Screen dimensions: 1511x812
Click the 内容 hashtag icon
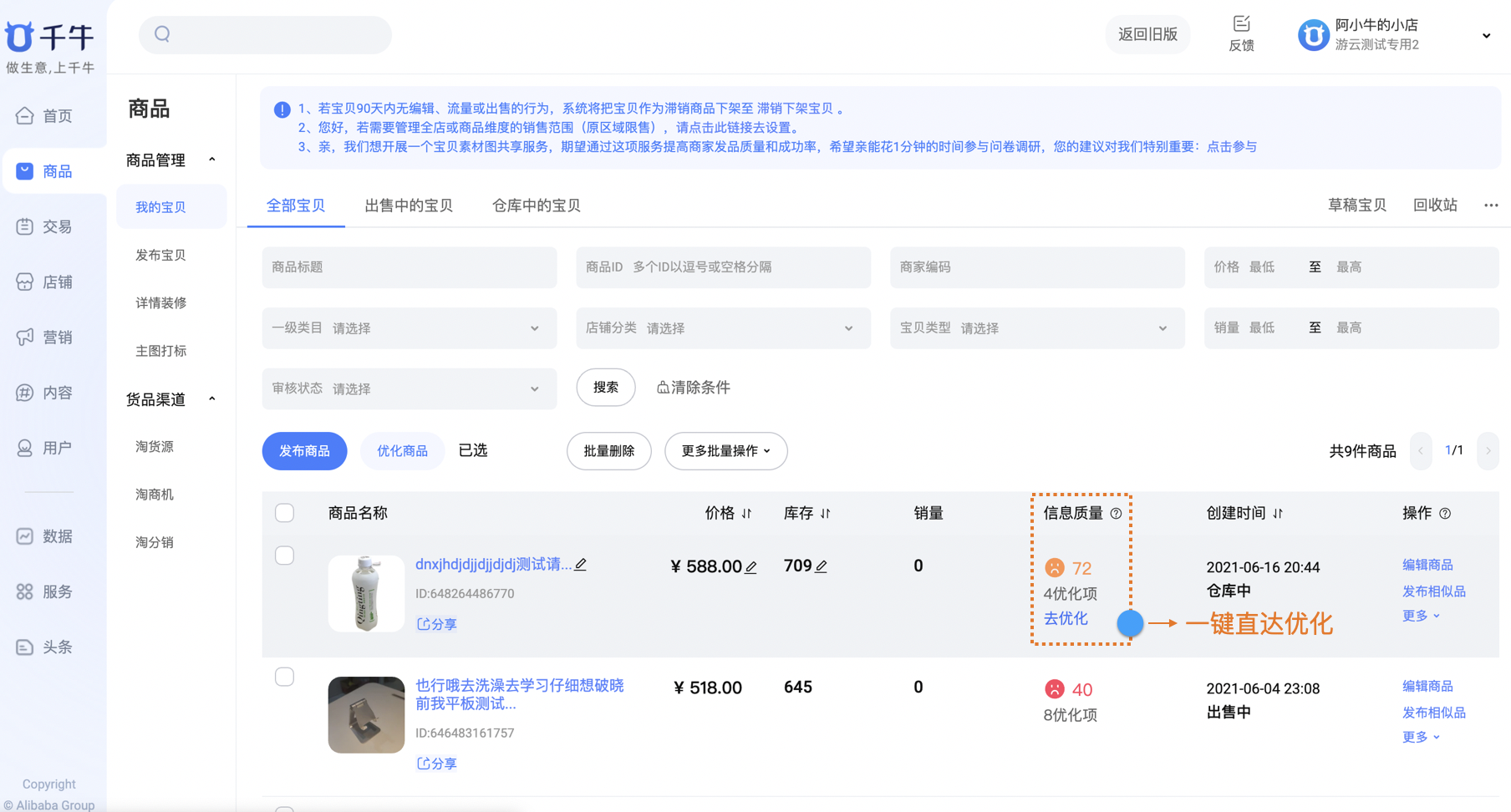click(25, 393)
